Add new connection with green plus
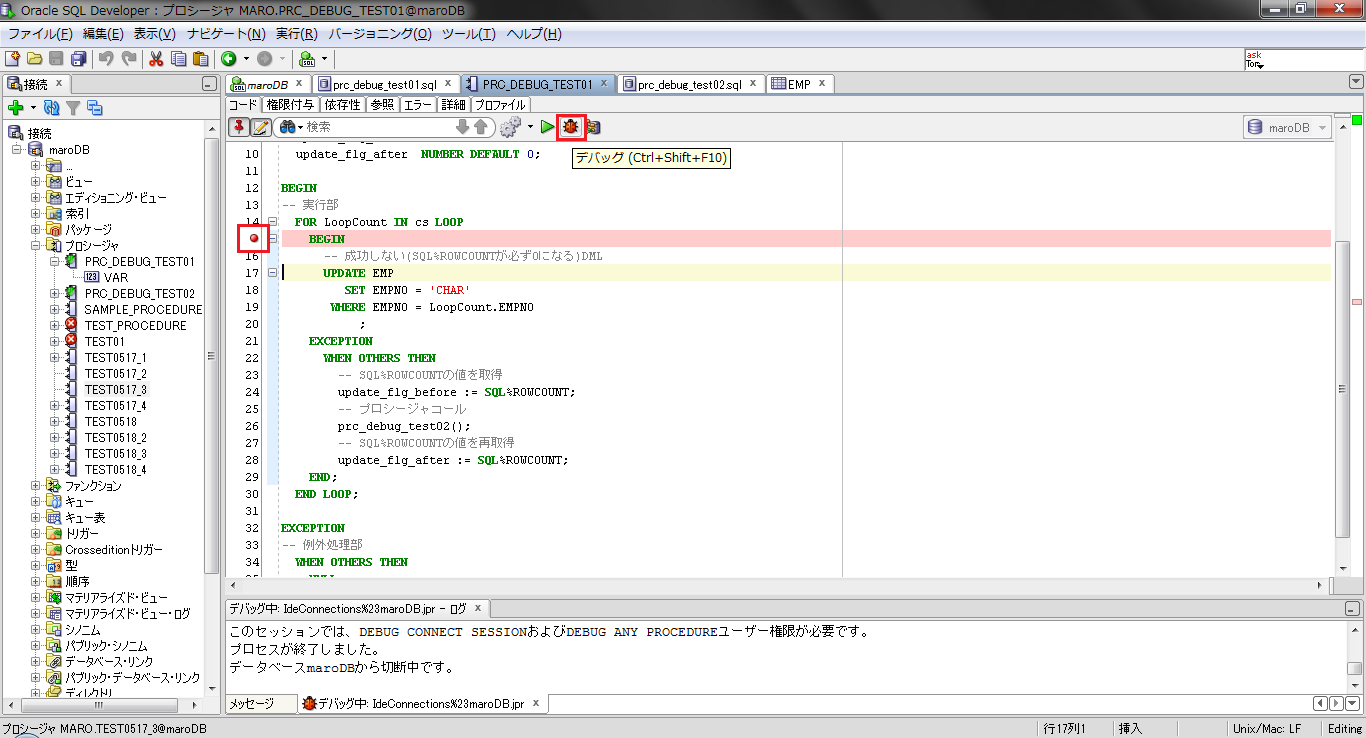Image resolution: width=1366 pixels, height=738 pixels. point(16,108)
